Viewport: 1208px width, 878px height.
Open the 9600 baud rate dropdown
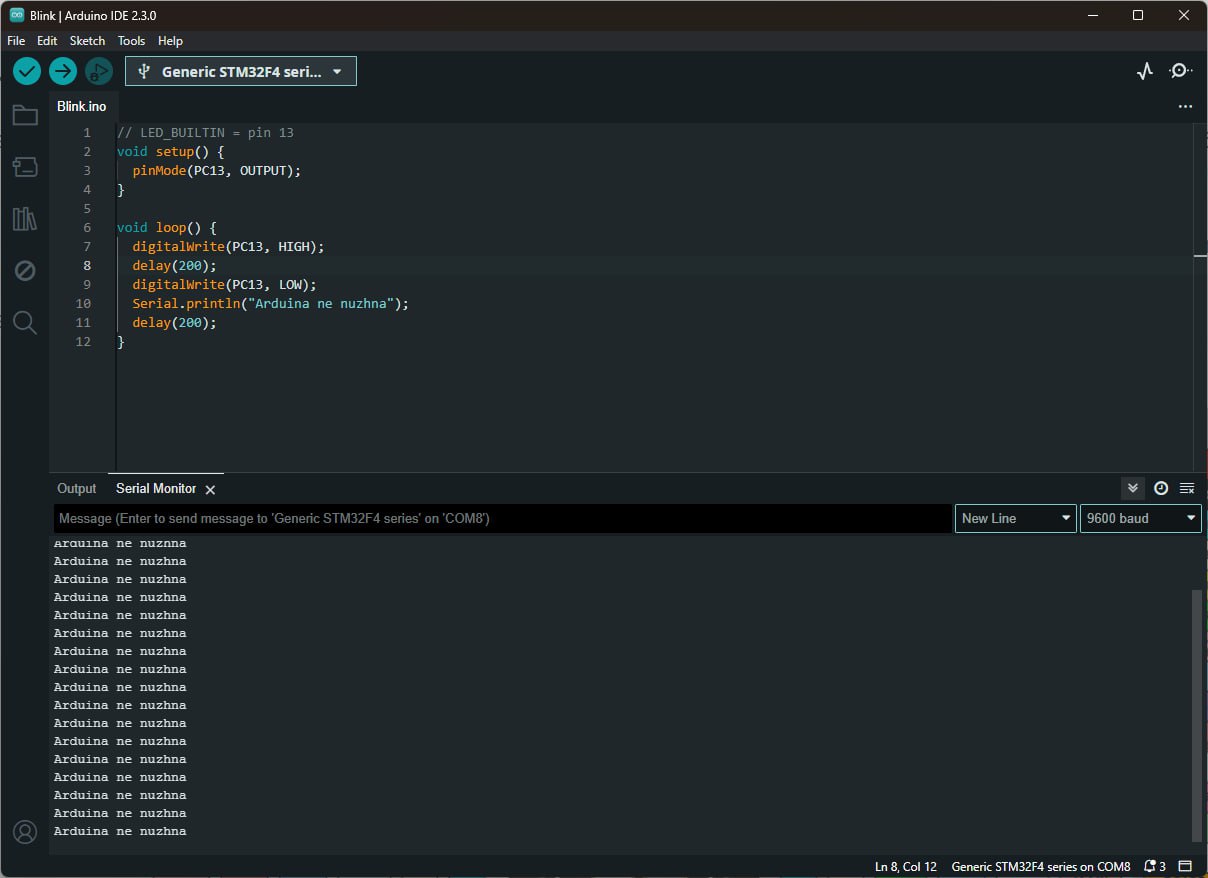1141,518
